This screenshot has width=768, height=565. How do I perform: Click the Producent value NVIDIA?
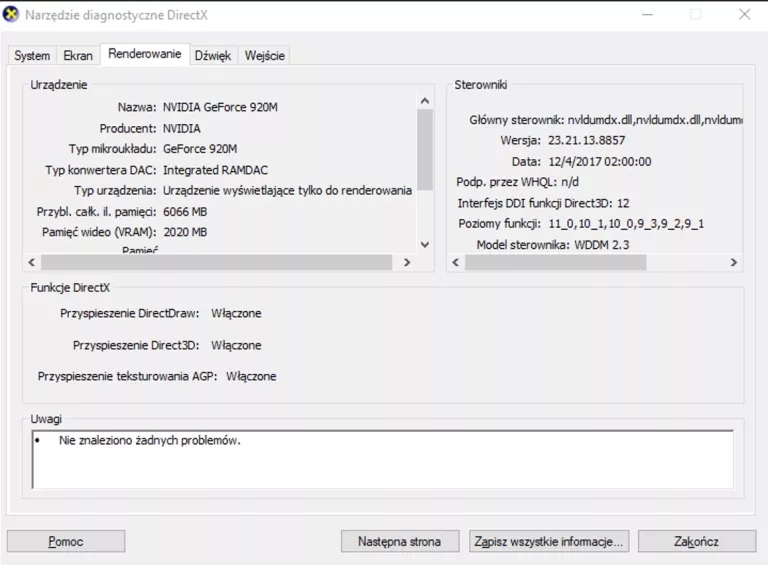182,128
